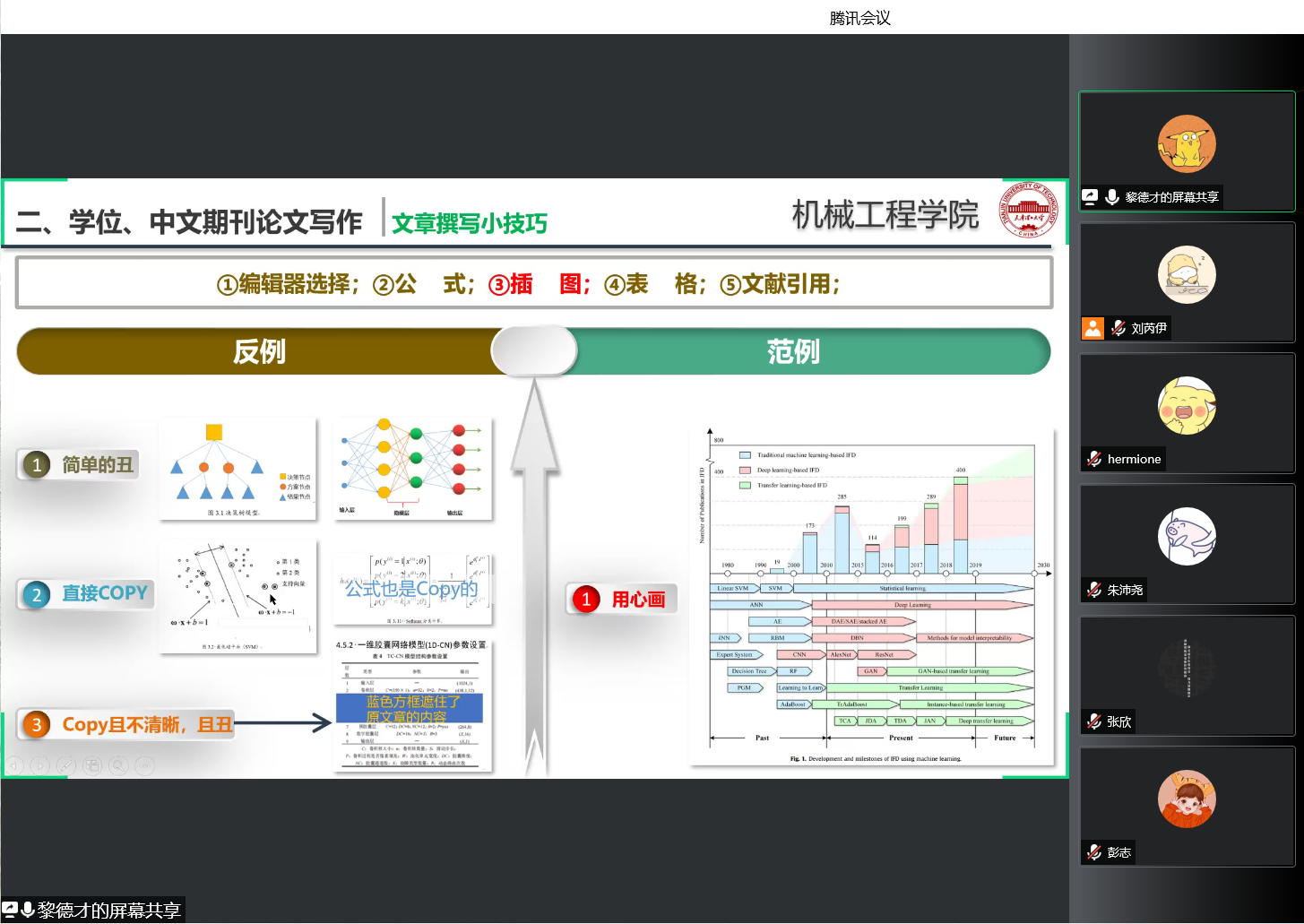Click previous slide arrow in slideshow controls
Image resolution: width=1304 pixels, height=924 pixels.
pyautogui.click(x=13, y=765)
